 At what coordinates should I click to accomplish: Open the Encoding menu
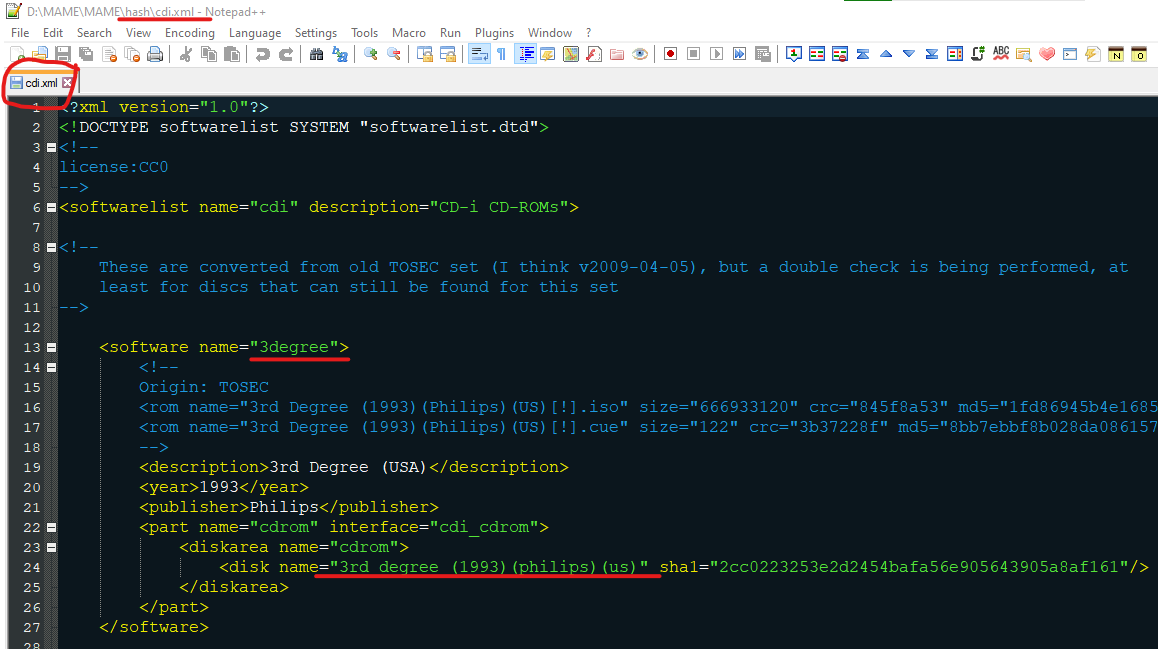(189, 33)
